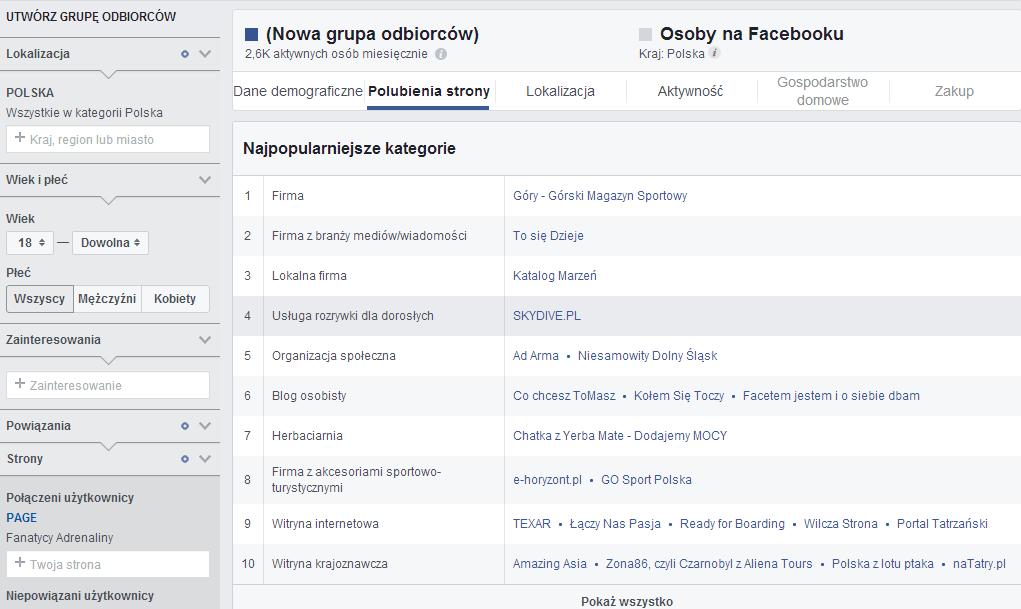This screenshot has height=609, width=1021.
Task: Select Mężczyźni gender option
Action: coord(107,299)
